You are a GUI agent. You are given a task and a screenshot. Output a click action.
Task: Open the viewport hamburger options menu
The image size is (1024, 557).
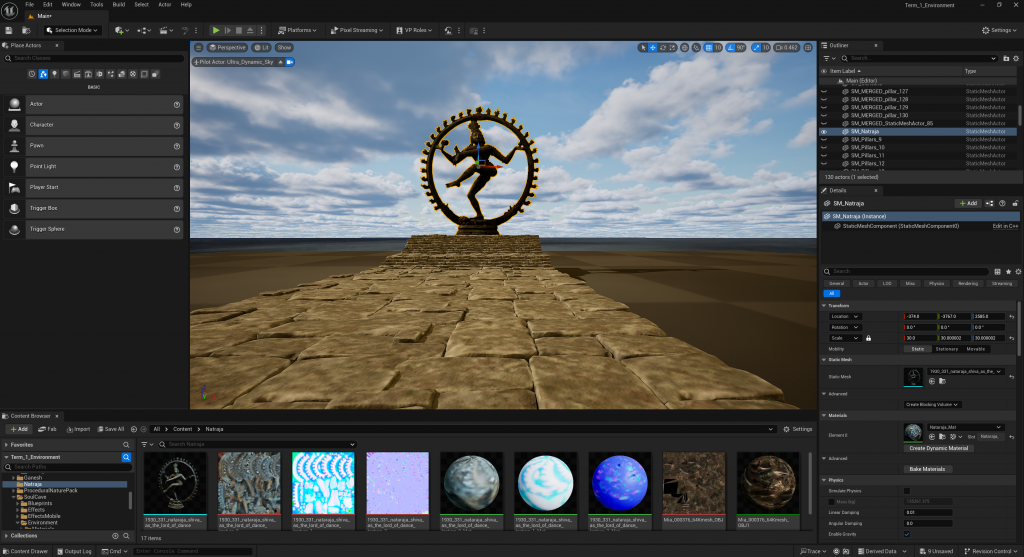(199, 48)
